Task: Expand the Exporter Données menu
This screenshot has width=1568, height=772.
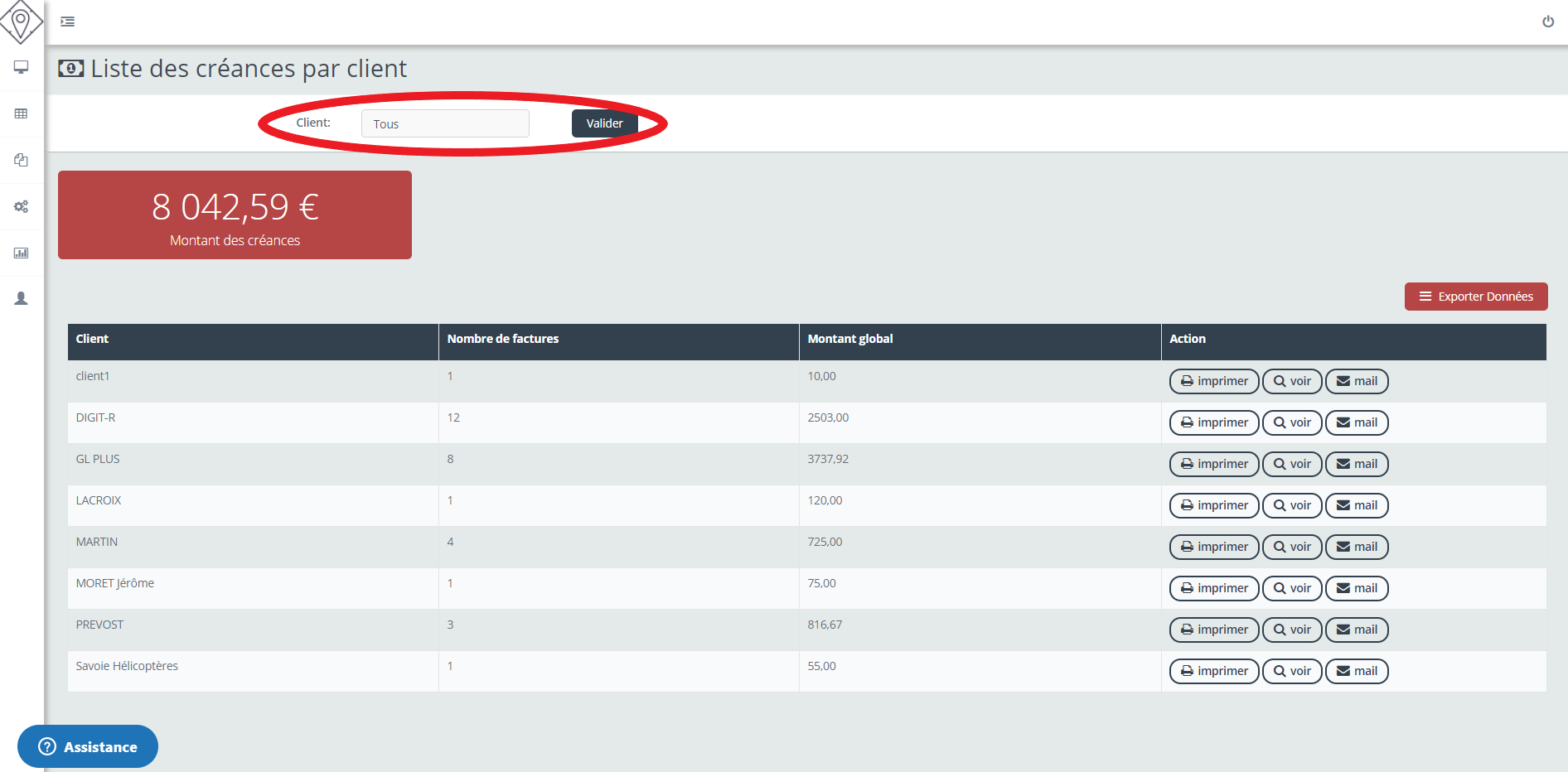Action: [x=1475, y=297]
